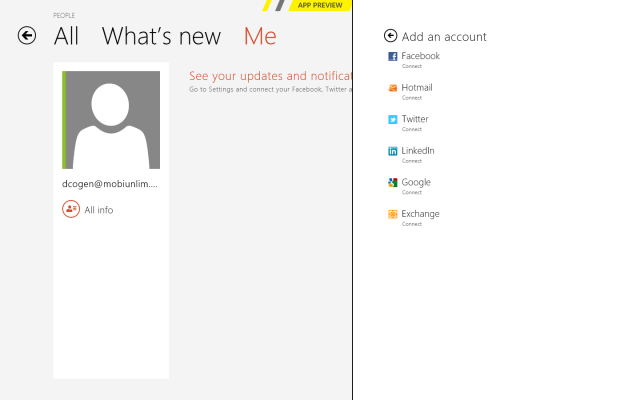Click the Google account icon
The height and width of the screenshot is (400, 640).
393,183
